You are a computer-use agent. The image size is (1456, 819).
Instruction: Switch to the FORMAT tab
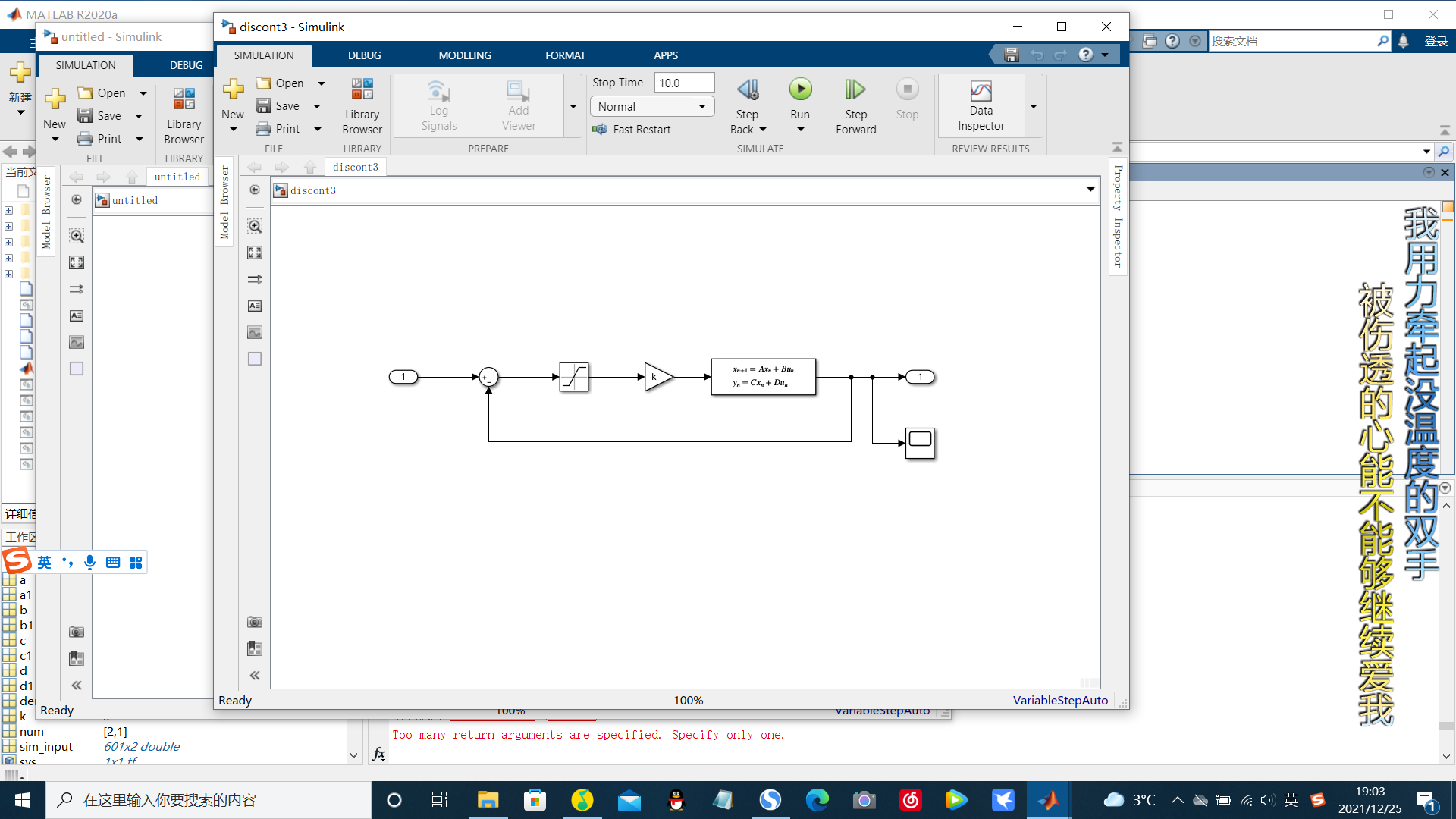tap(565, 55)
